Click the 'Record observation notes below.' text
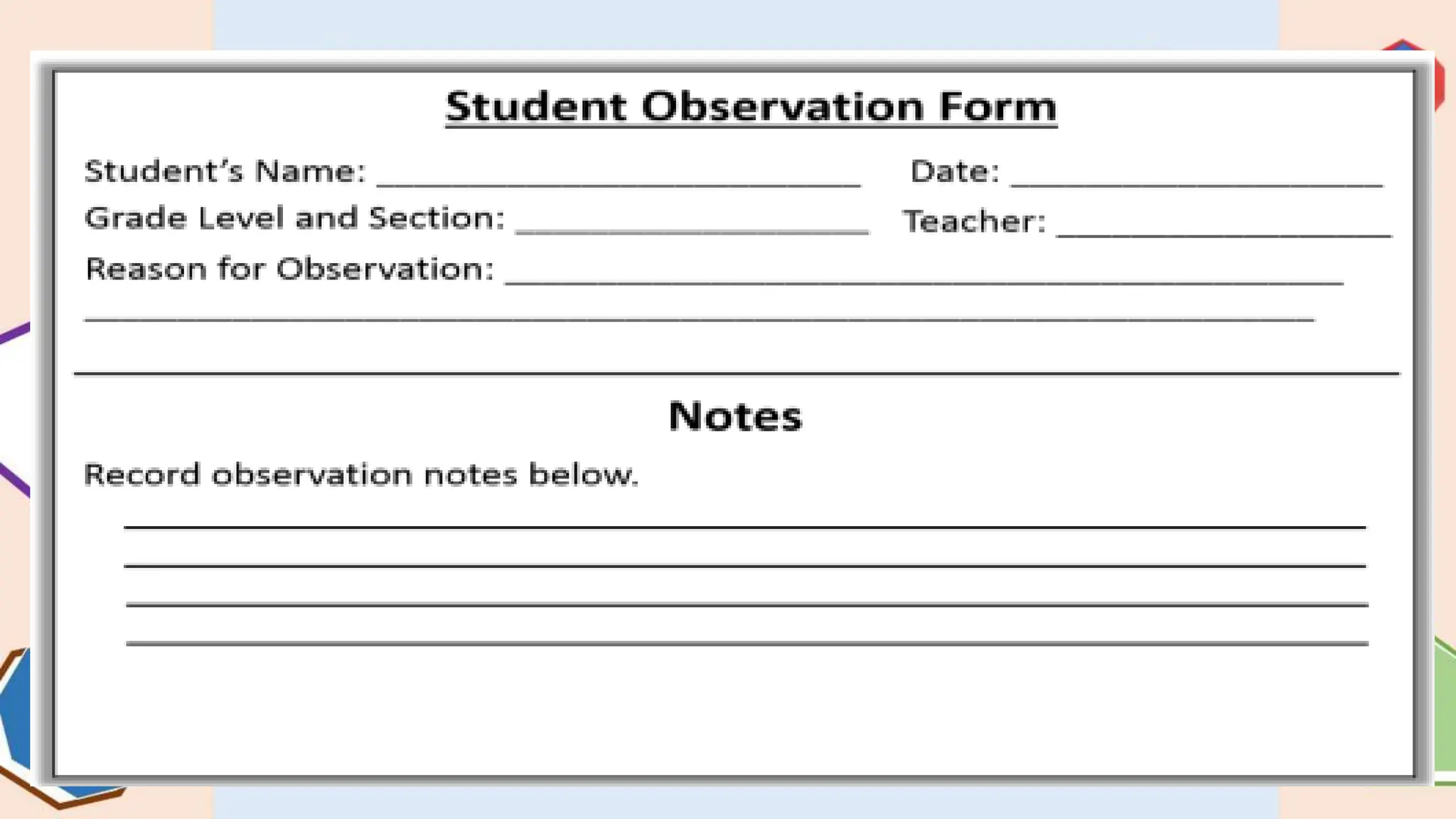This screenshot has width=1456, height=819. pos(361,475)
